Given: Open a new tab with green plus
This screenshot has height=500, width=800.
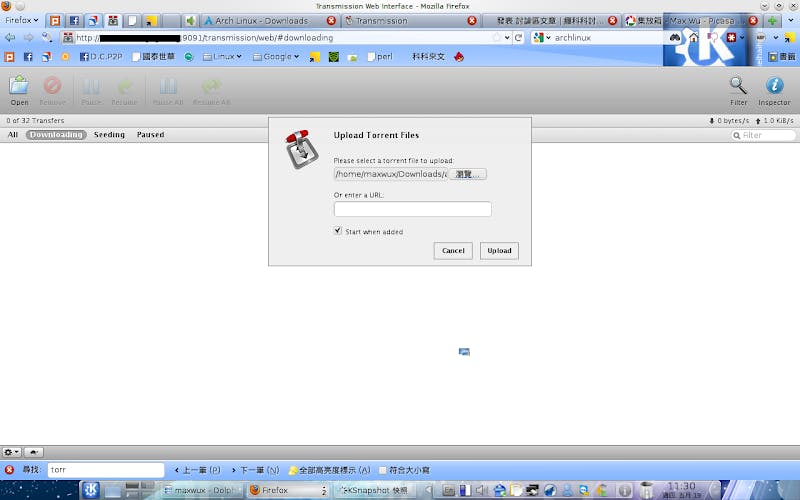Looking at the screenshot, I should click(x=772, y=20).
